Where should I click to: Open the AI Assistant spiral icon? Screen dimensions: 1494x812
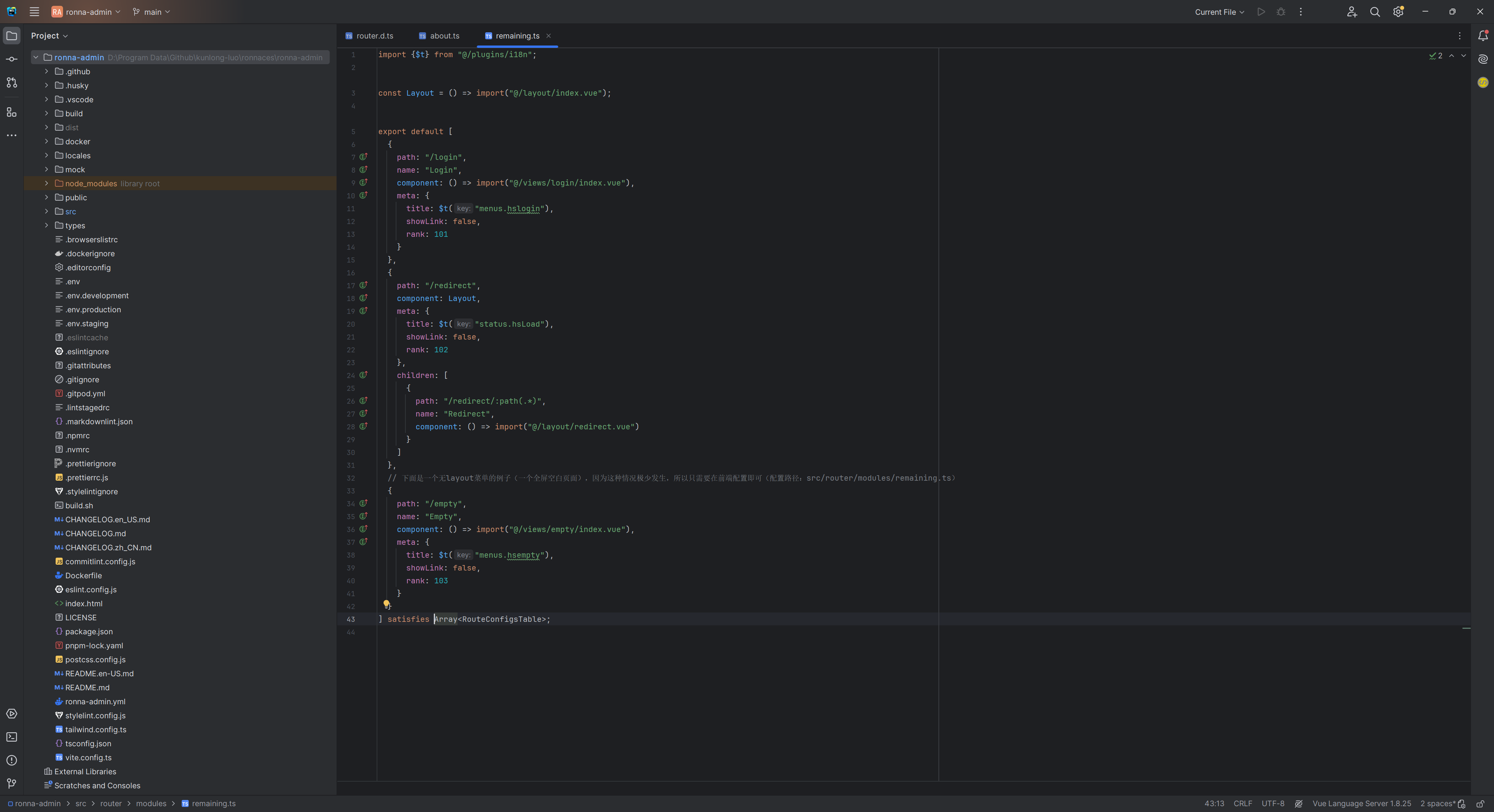pos(1483,59)
